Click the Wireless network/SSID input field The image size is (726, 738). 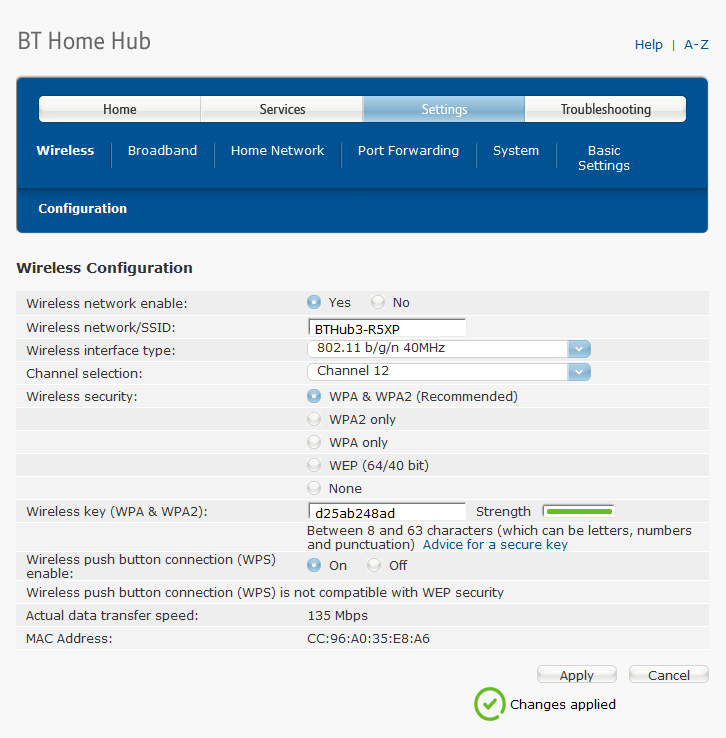click(387, 328)
